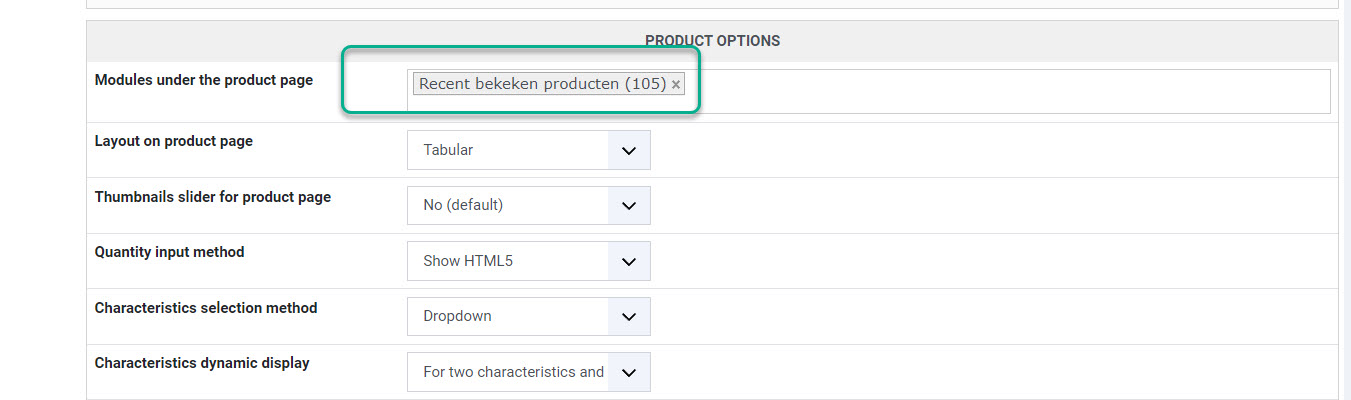Click the chevron beside For two characteristics
The width and height of the screenshot is (1351, 400).
pos(628,372)
